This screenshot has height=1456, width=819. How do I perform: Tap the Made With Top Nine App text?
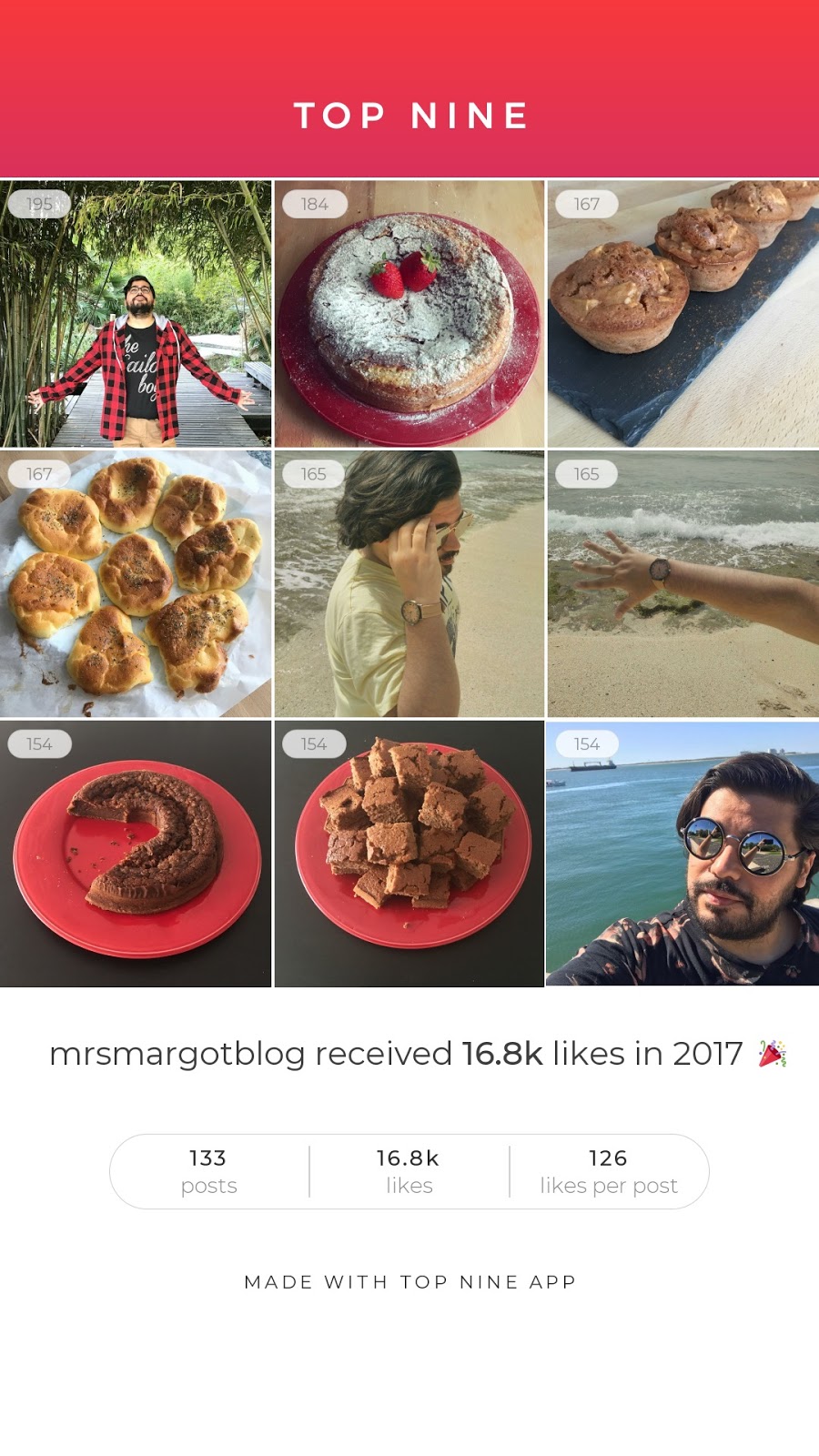click(x=410, y=1282)
